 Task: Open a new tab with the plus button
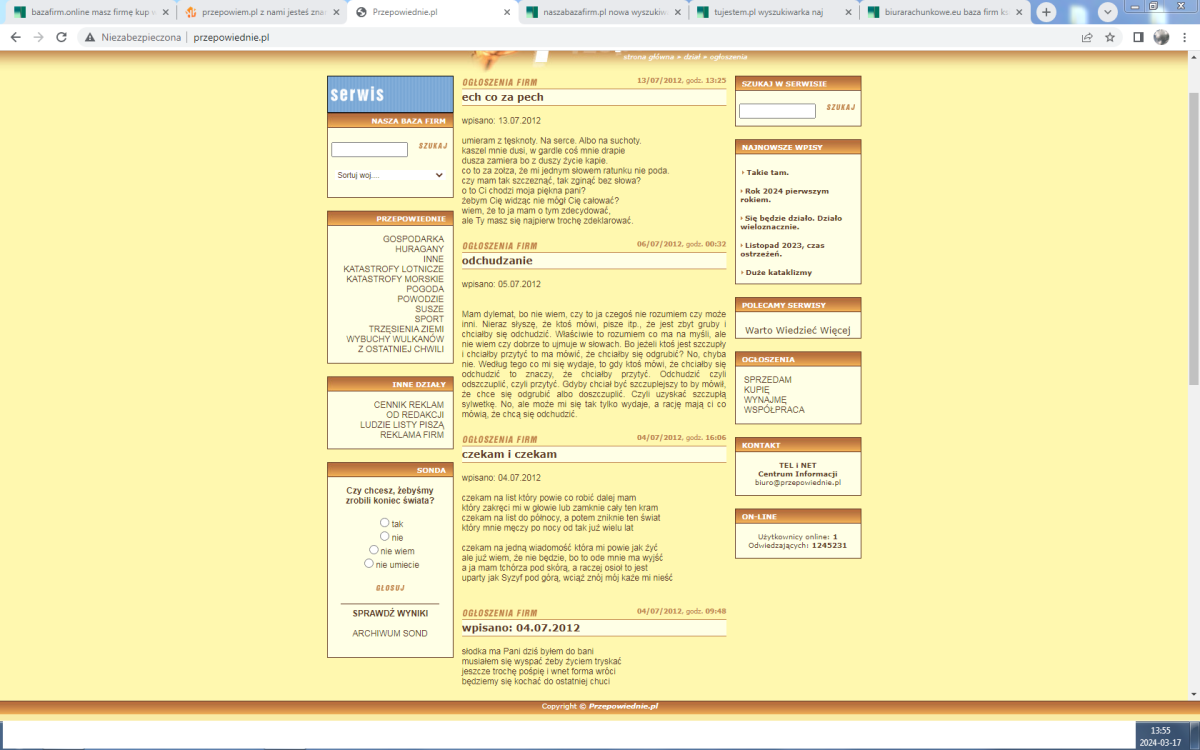coord(1046,12)
